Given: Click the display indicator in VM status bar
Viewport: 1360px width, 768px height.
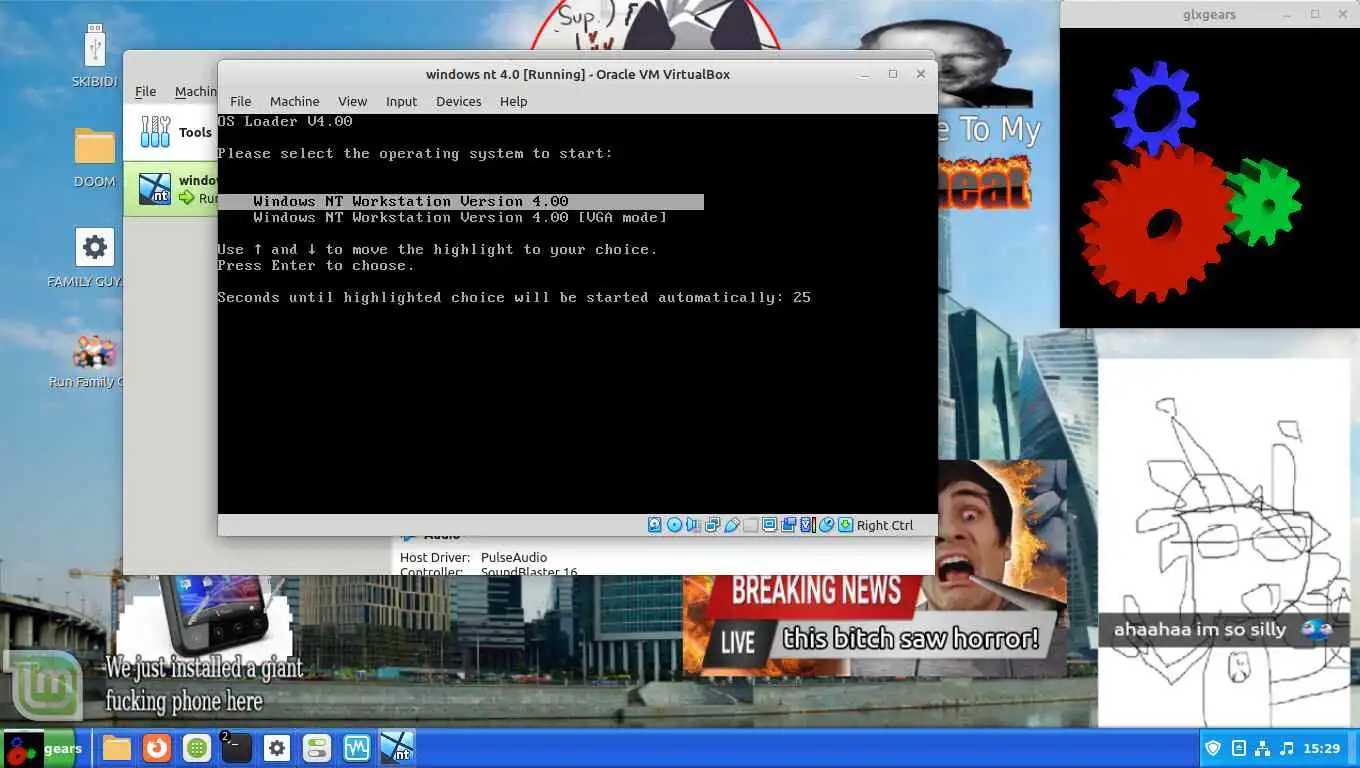Looking at the screenshot, I should tap(769, 525).
